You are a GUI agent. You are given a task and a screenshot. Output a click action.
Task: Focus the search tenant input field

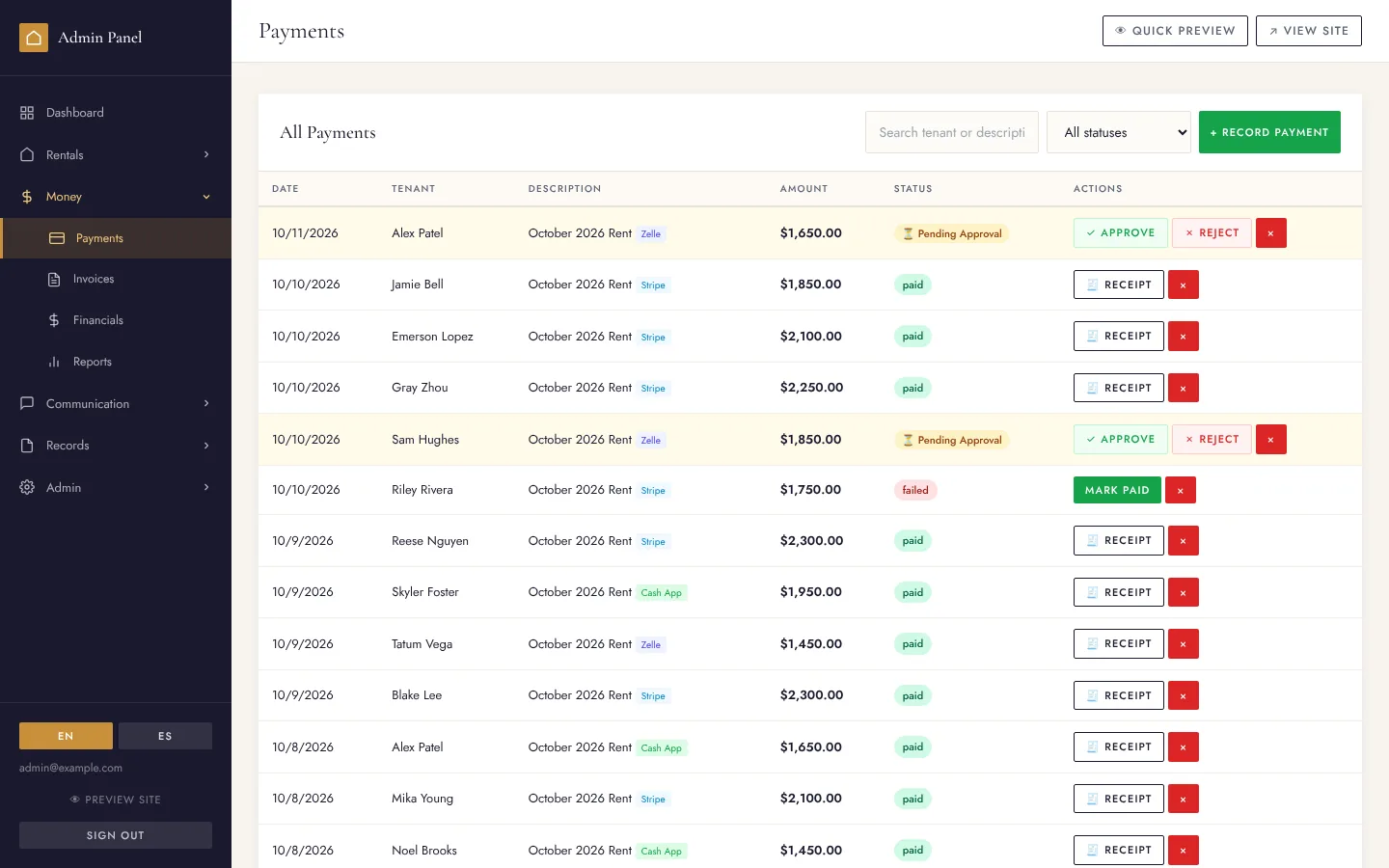(952, 132)
